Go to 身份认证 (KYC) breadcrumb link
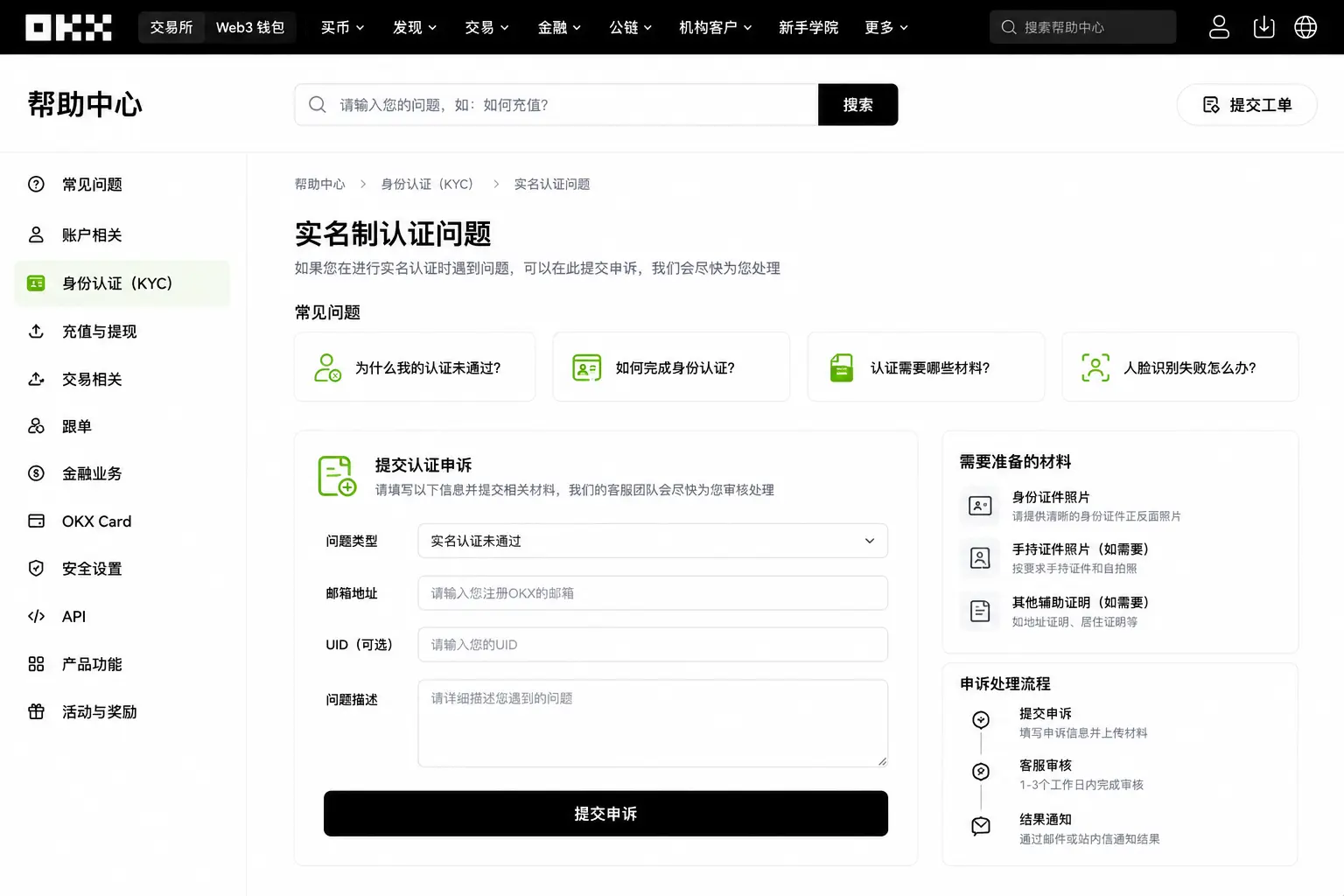Screen dimensions: 1344x896 pyautogui.click(x=427, y=184)
